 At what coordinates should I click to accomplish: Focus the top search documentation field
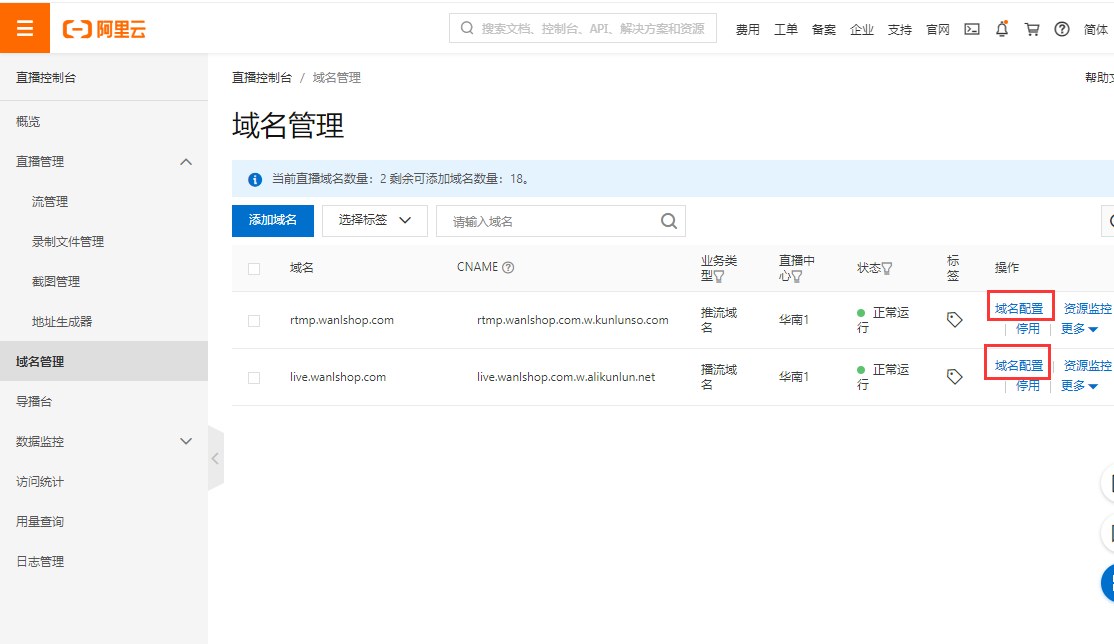tap(583, 28)
